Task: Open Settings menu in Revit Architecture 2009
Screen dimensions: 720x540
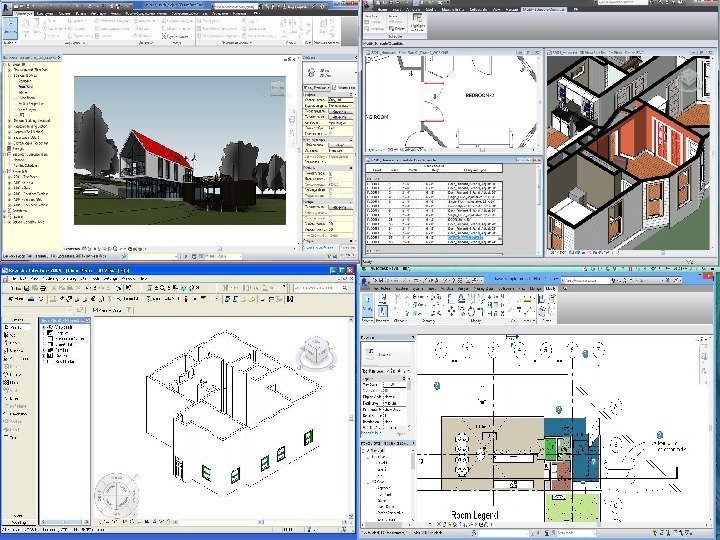Action: [x=111, y=279]
